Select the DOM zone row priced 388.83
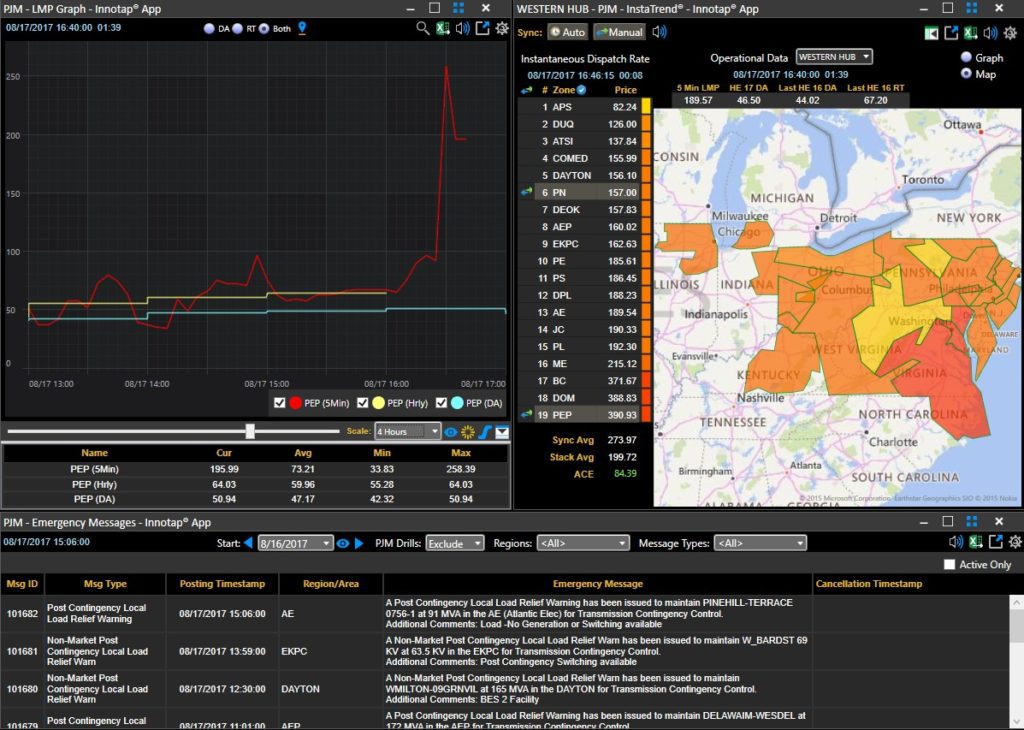Viewport: 1024px width, 730px height. [584, 398]
